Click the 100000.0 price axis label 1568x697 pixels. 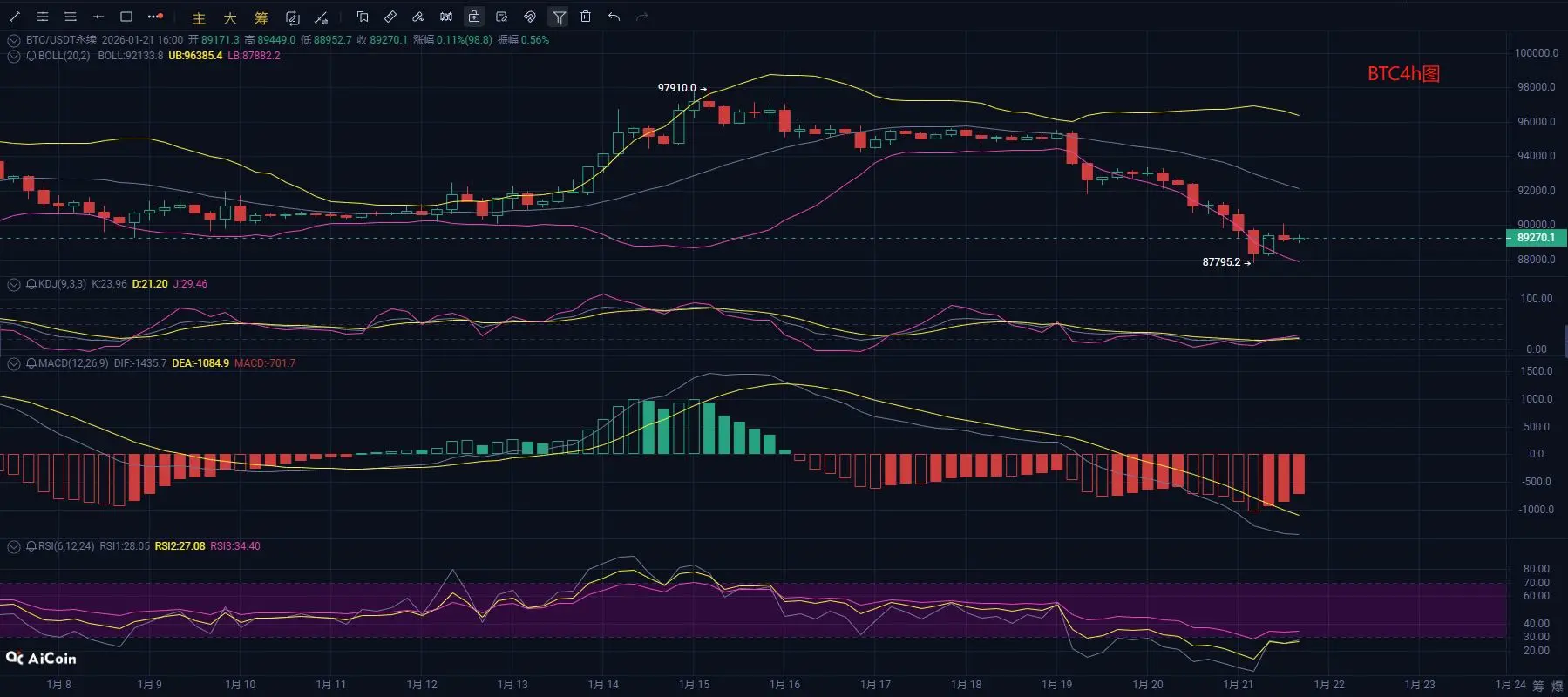pos(1536,53)
